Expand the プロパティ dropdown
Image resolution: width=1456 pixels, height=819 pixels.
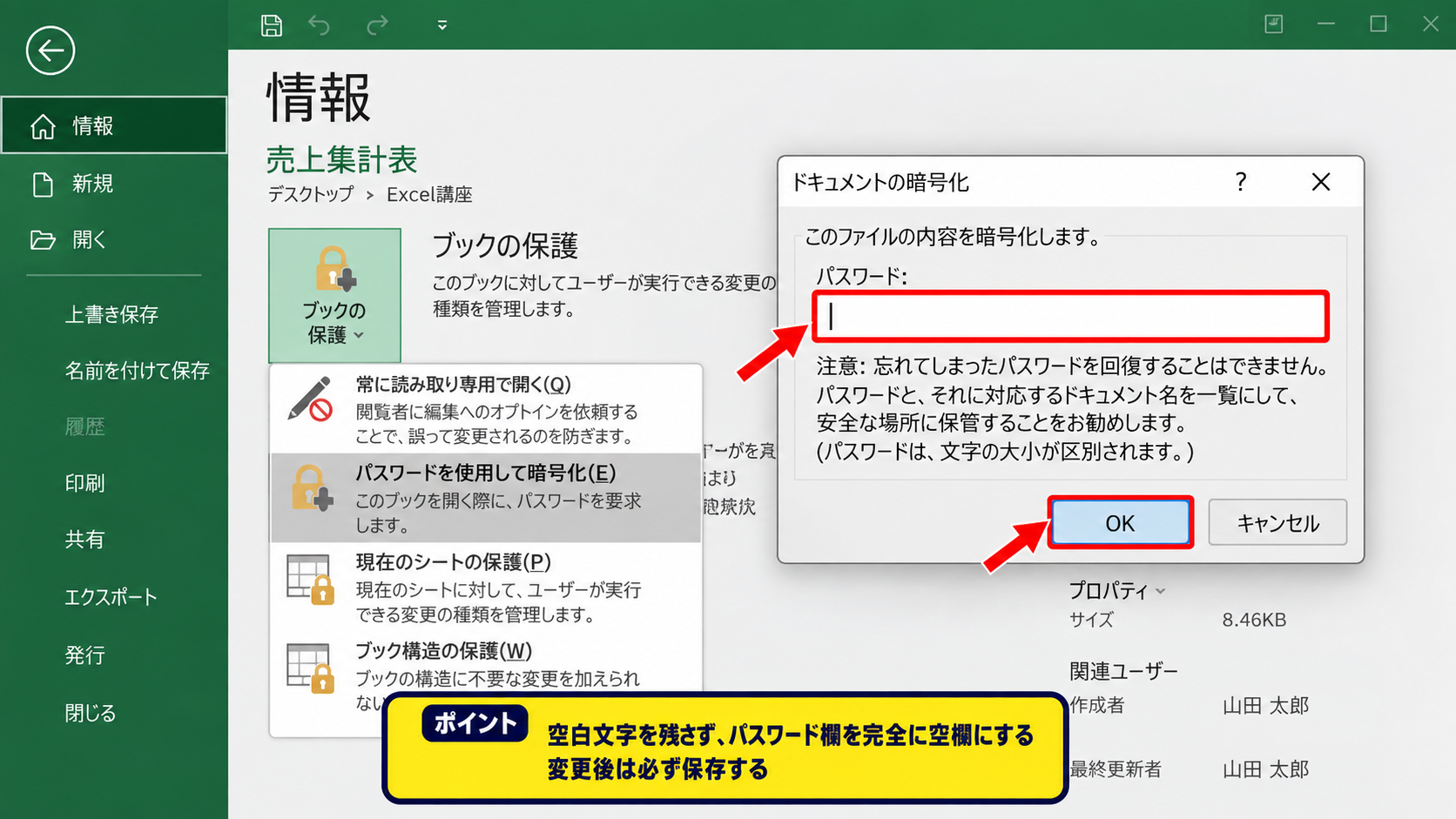coord(1117,591)
